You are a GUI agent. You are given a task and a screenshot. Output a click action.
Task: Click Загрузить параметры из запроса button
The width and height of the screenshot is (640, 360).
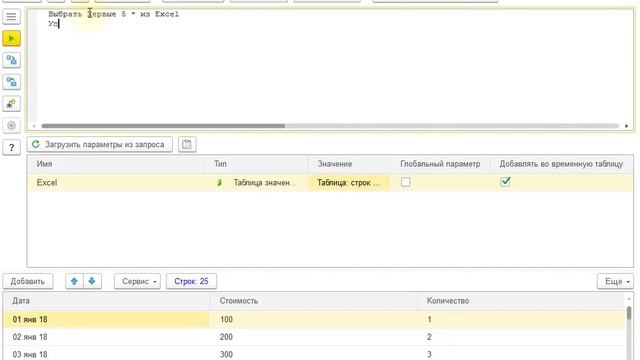tap(100, 144)
